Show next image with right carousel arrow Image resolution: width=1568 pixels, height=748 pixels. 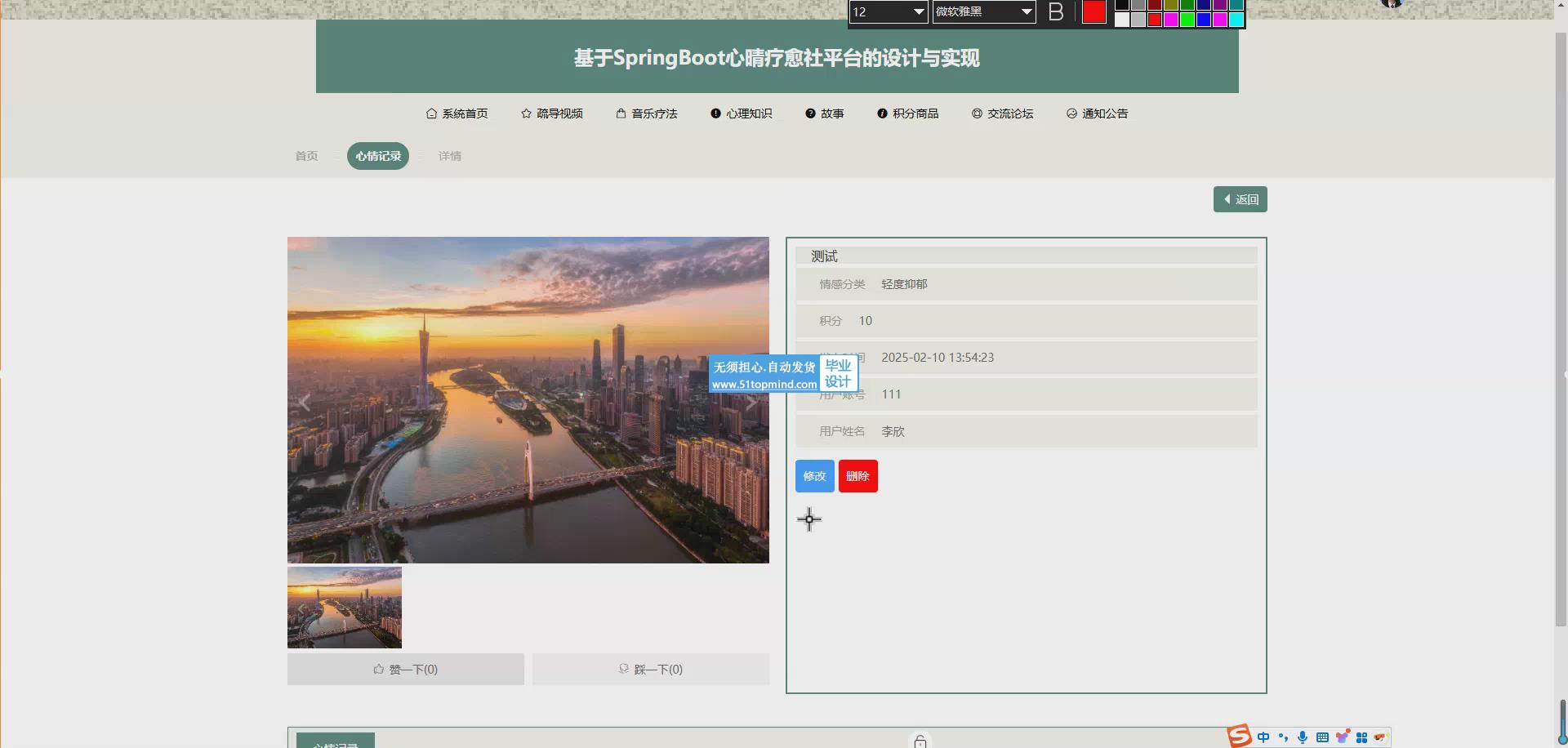click(751, 403)
